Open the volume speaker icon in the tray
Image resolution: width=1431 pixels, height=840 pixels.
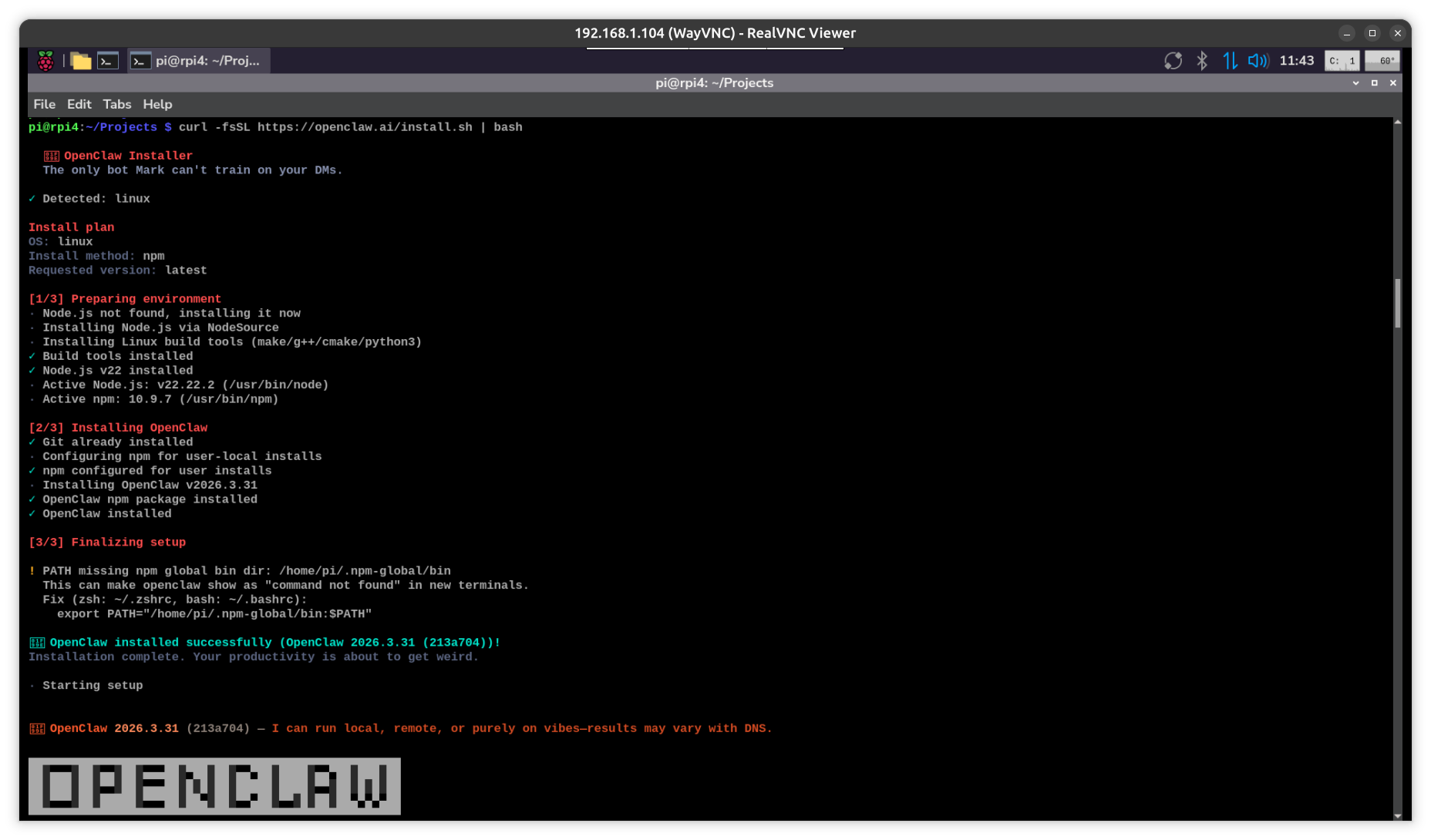(1258, 61)
